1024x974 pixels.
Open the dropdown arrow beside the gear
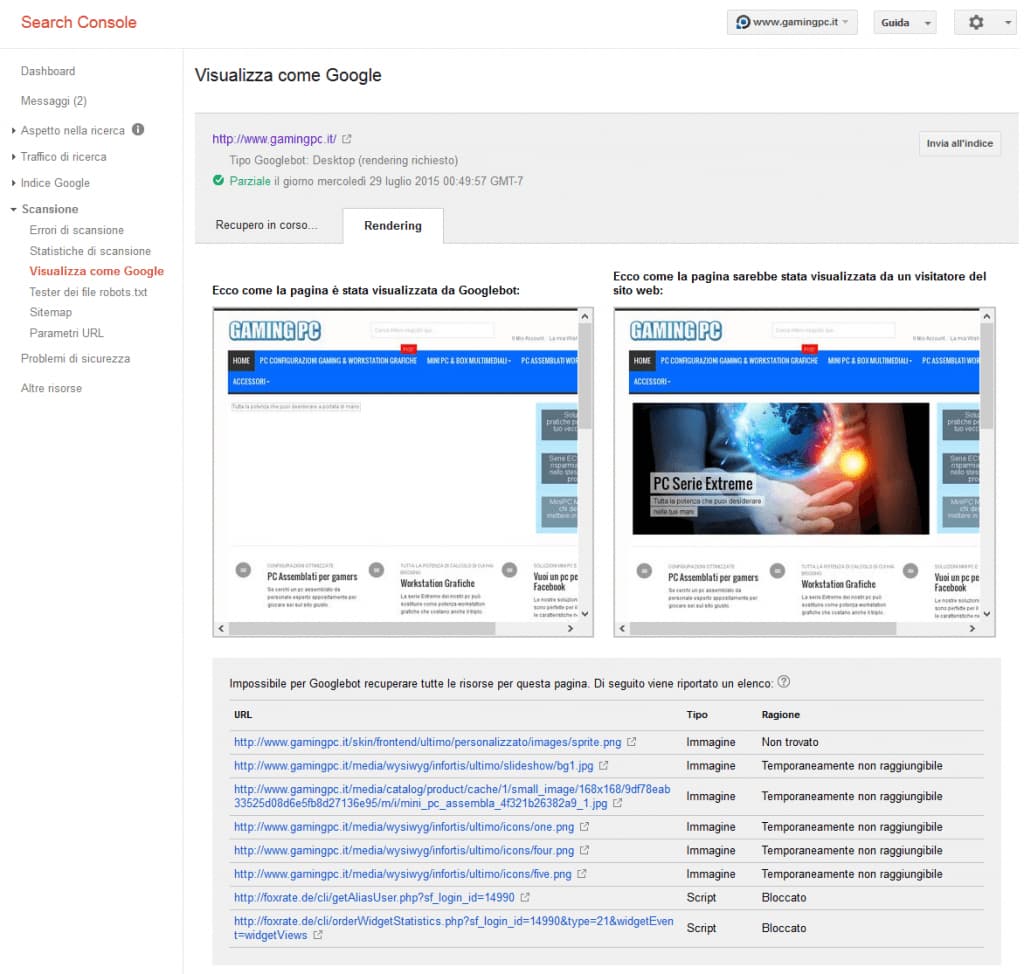(x=1008, y=22)
